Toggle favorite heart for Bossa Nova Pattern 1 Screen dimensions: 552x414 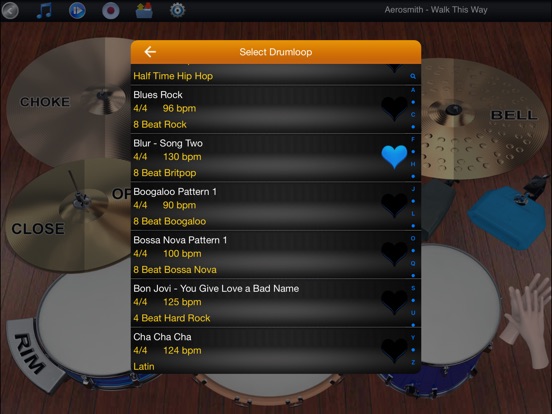(394, 253)
